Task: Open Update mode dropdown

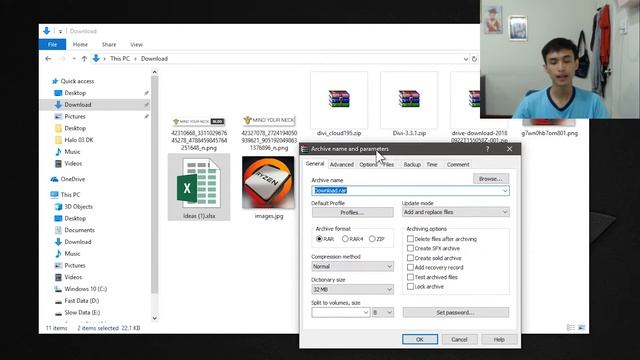Action: pyautogui.click(x=456, y=212)
